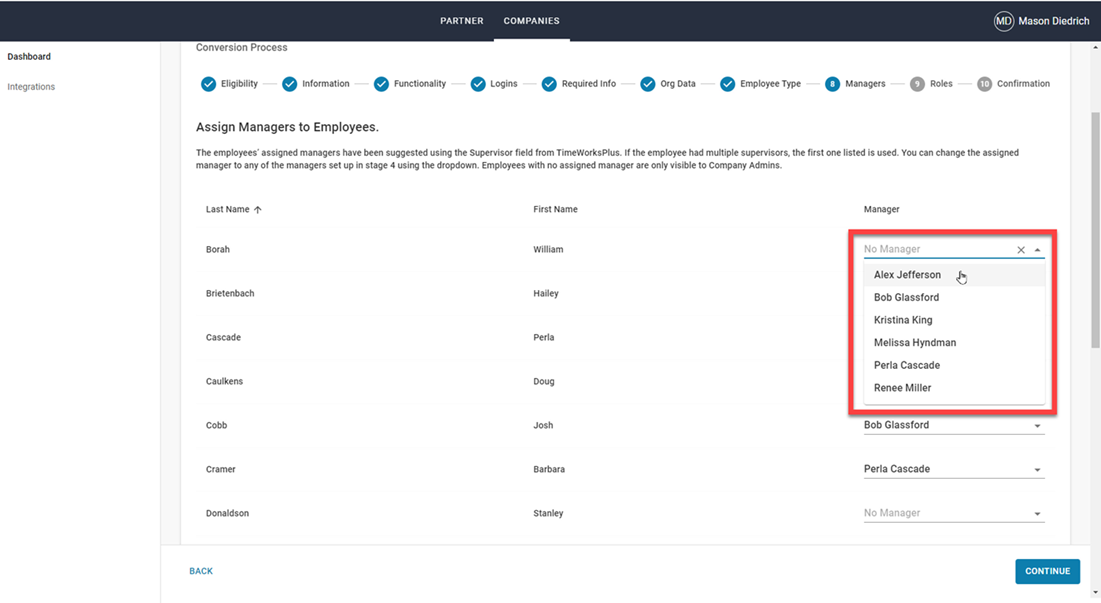
Task: Click the Mason Diedrich MD avatar icon
Action: (1004, 20)
